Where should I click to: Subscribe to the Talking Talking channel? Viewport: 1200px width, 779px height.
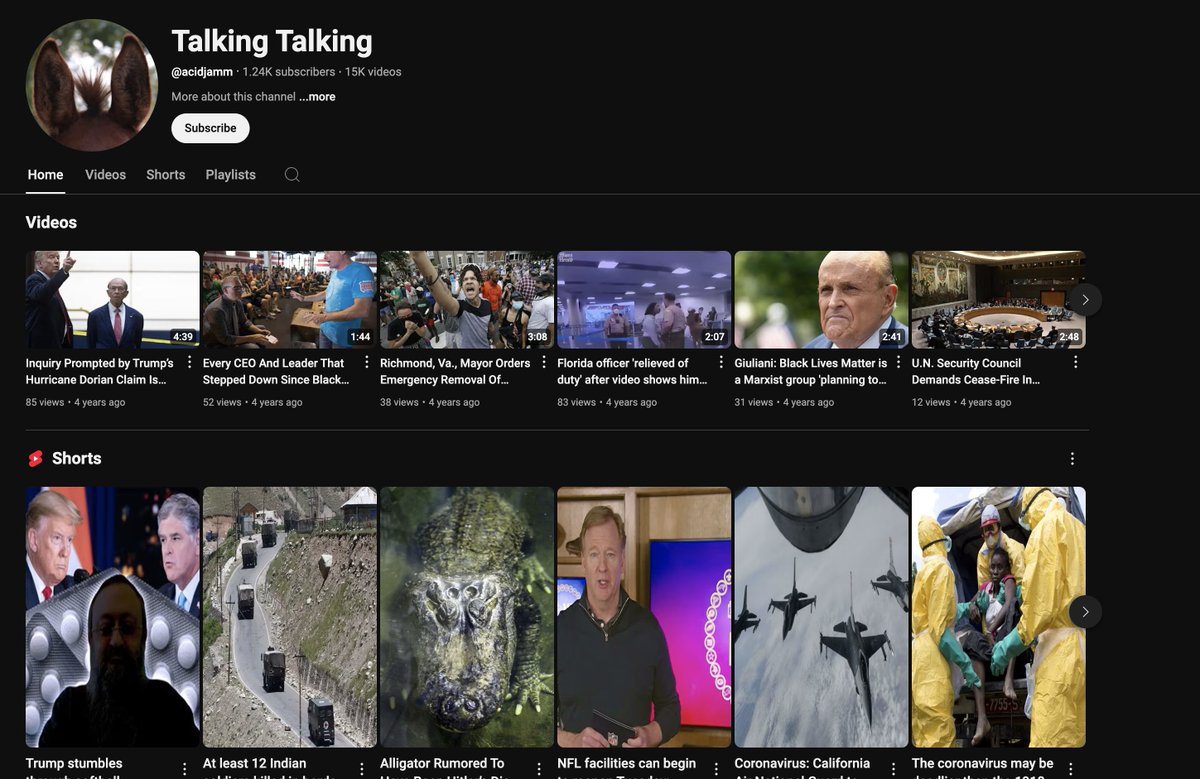pyautogui.click(x=210, y=128)
